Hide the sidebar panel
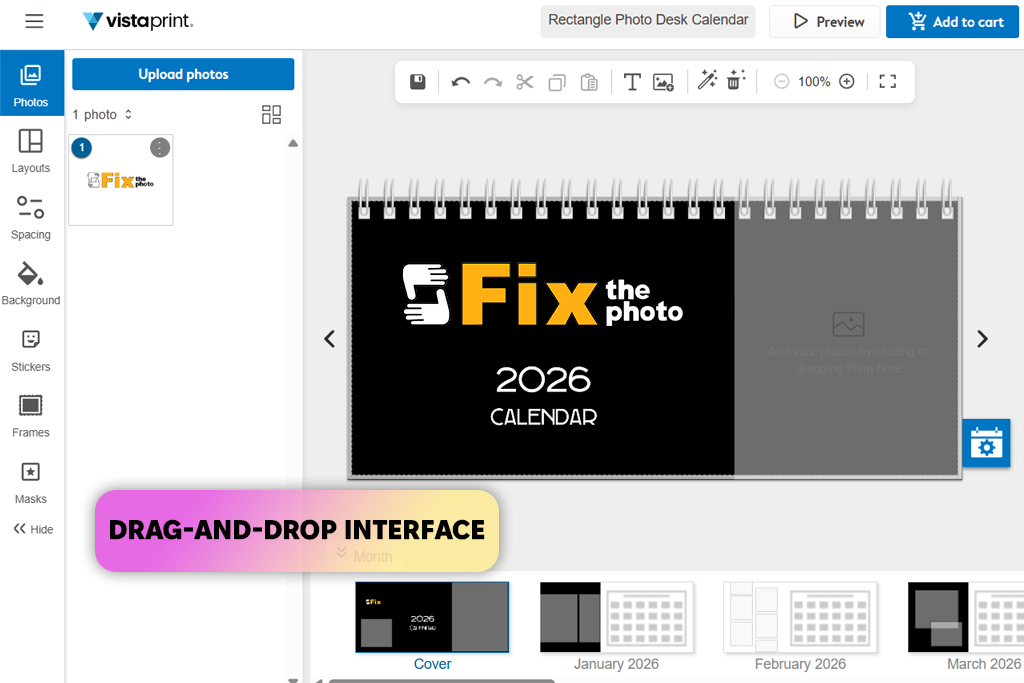The width and height of the screenshot is (1024, 683). 33,529
